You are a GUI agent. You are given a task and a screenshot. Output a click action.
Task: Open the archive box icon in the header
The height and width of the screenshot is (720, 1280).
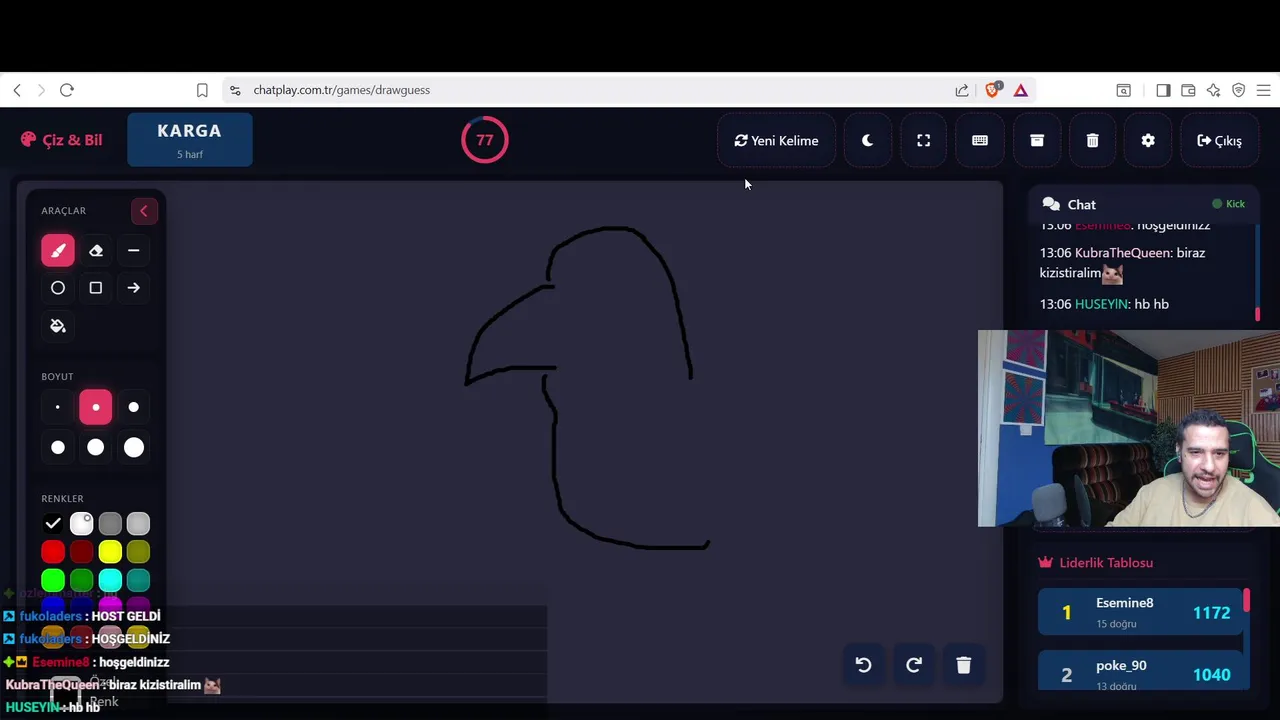tap(1037, 141)
